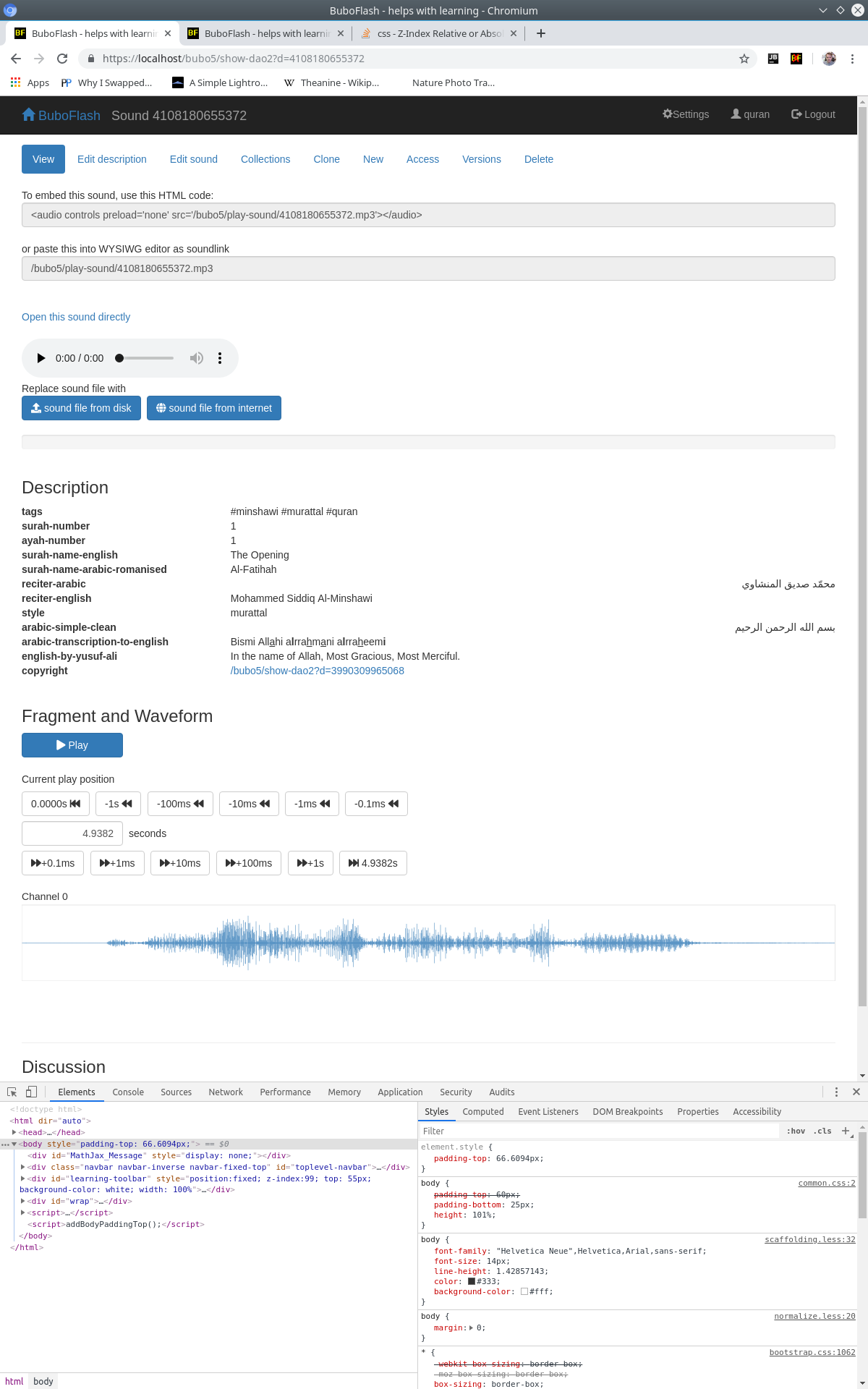Screen dimensions: 868x1389
Task: Open the Delete tab
Action: pos(539,159)
